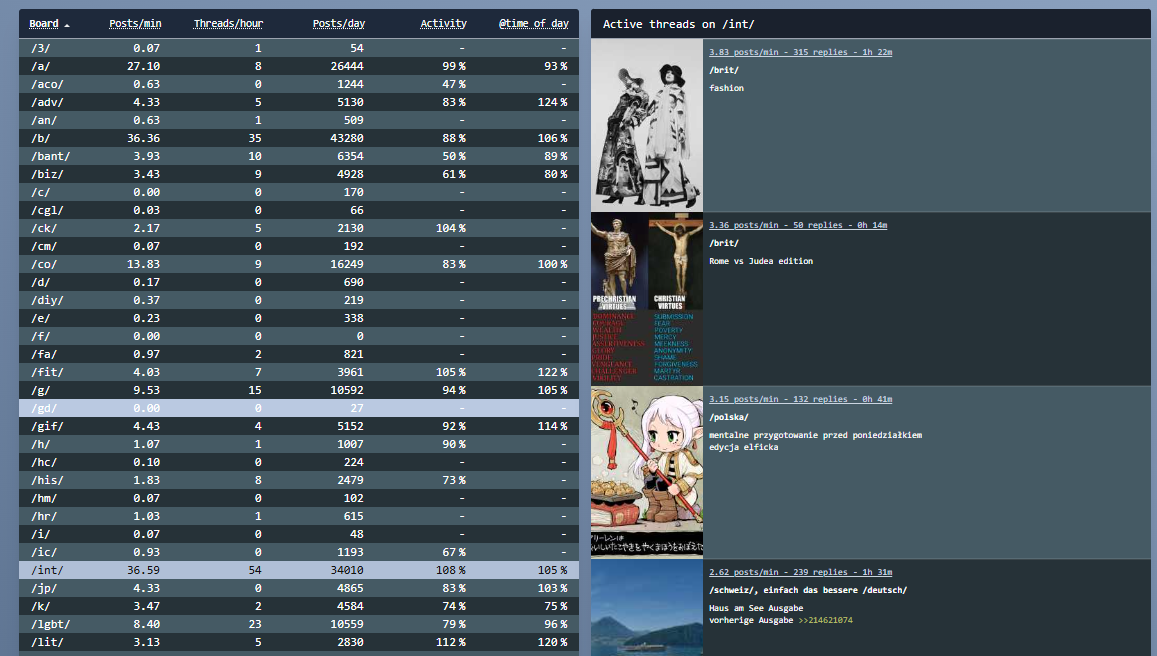This screenshot has height=656, width=1157.
Task: Open the Rome vs Judea statue thumbnail
Action: point(647,299)
